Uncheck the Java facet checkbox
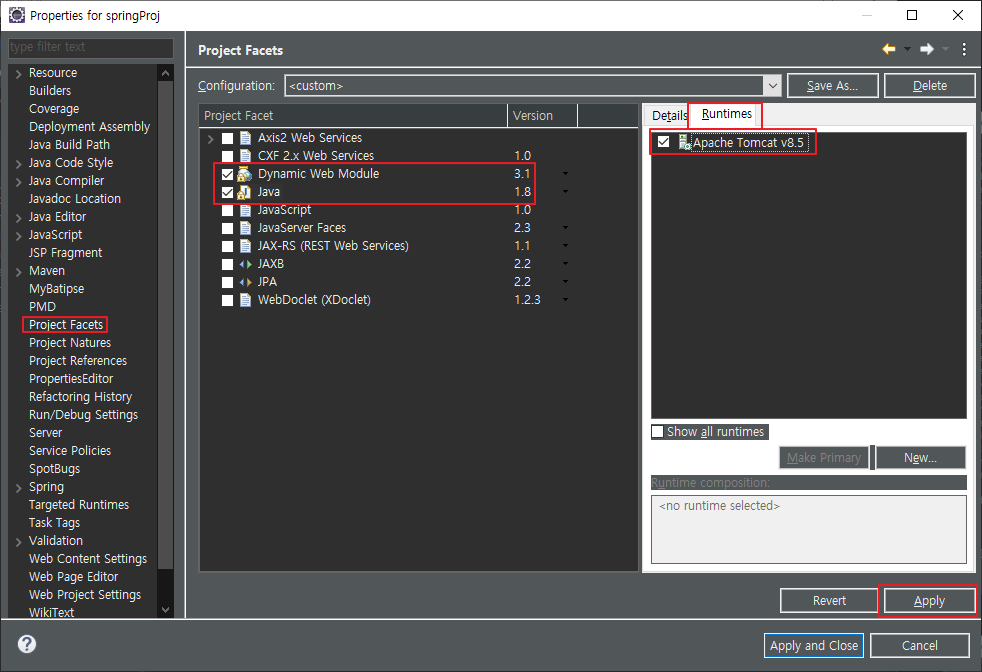Viewport: 982px width, 672px height. [227, 193]
